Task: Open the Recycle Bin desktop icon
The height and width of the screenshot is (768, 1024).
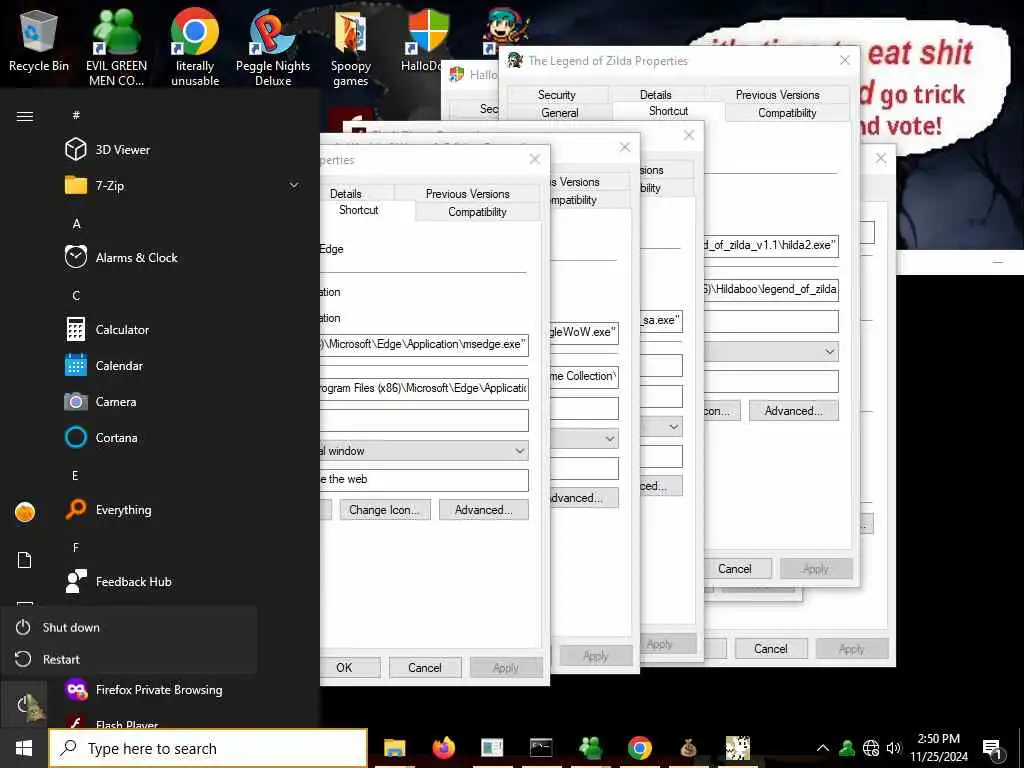Action: point(39,41)
